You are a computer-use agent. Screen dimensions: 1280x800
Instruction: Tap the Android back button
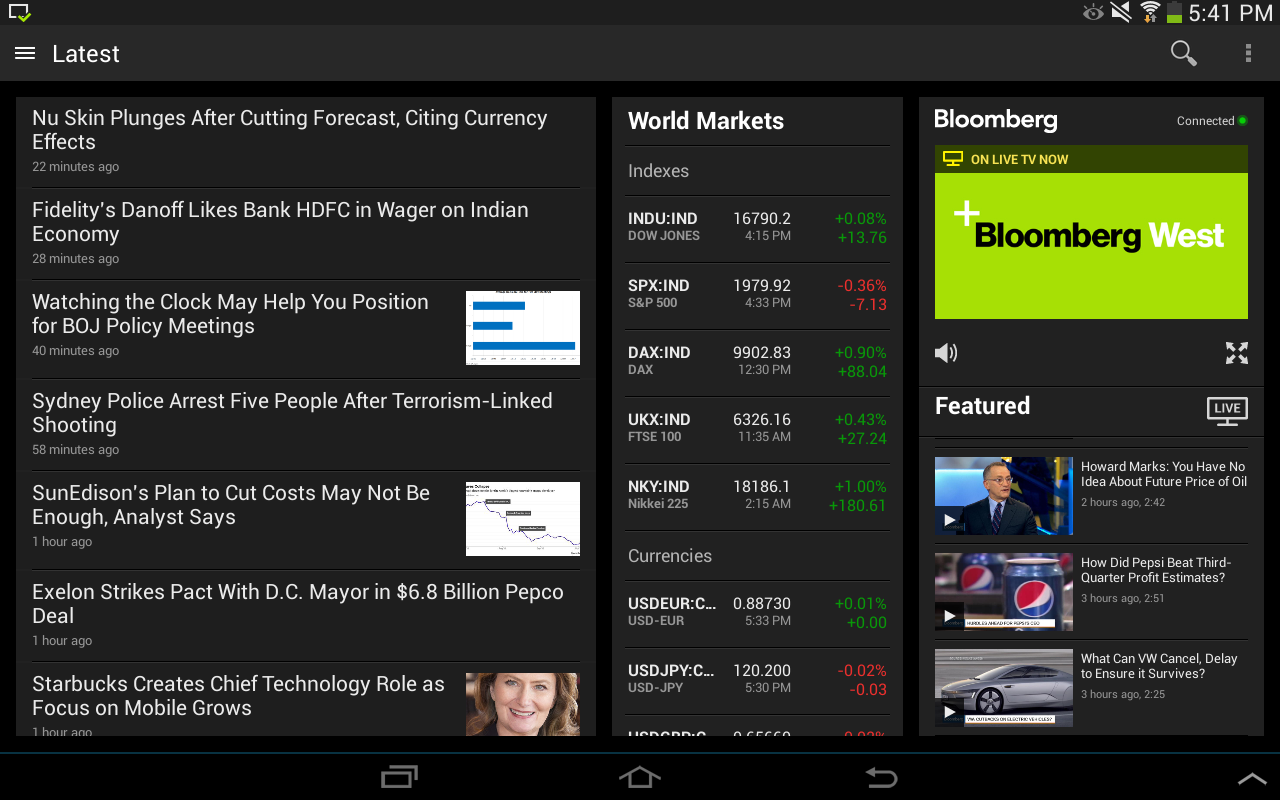pos(881,777)
